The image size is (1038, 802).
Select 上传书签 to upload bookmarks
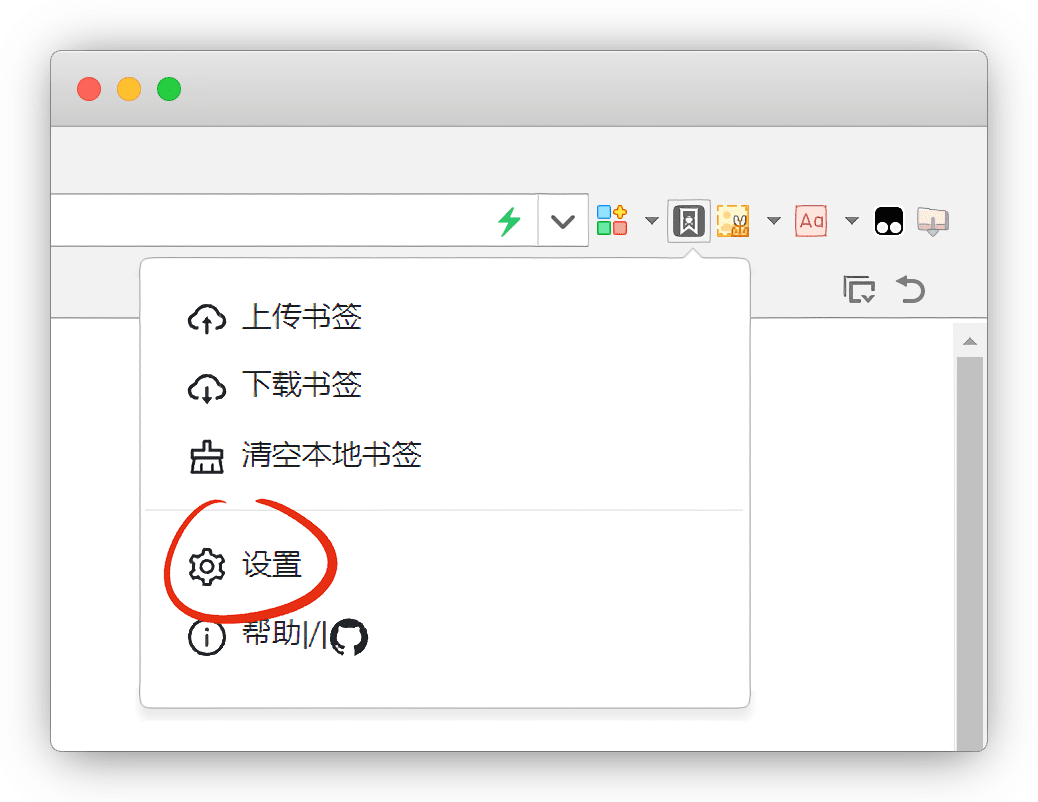[301, 318]
